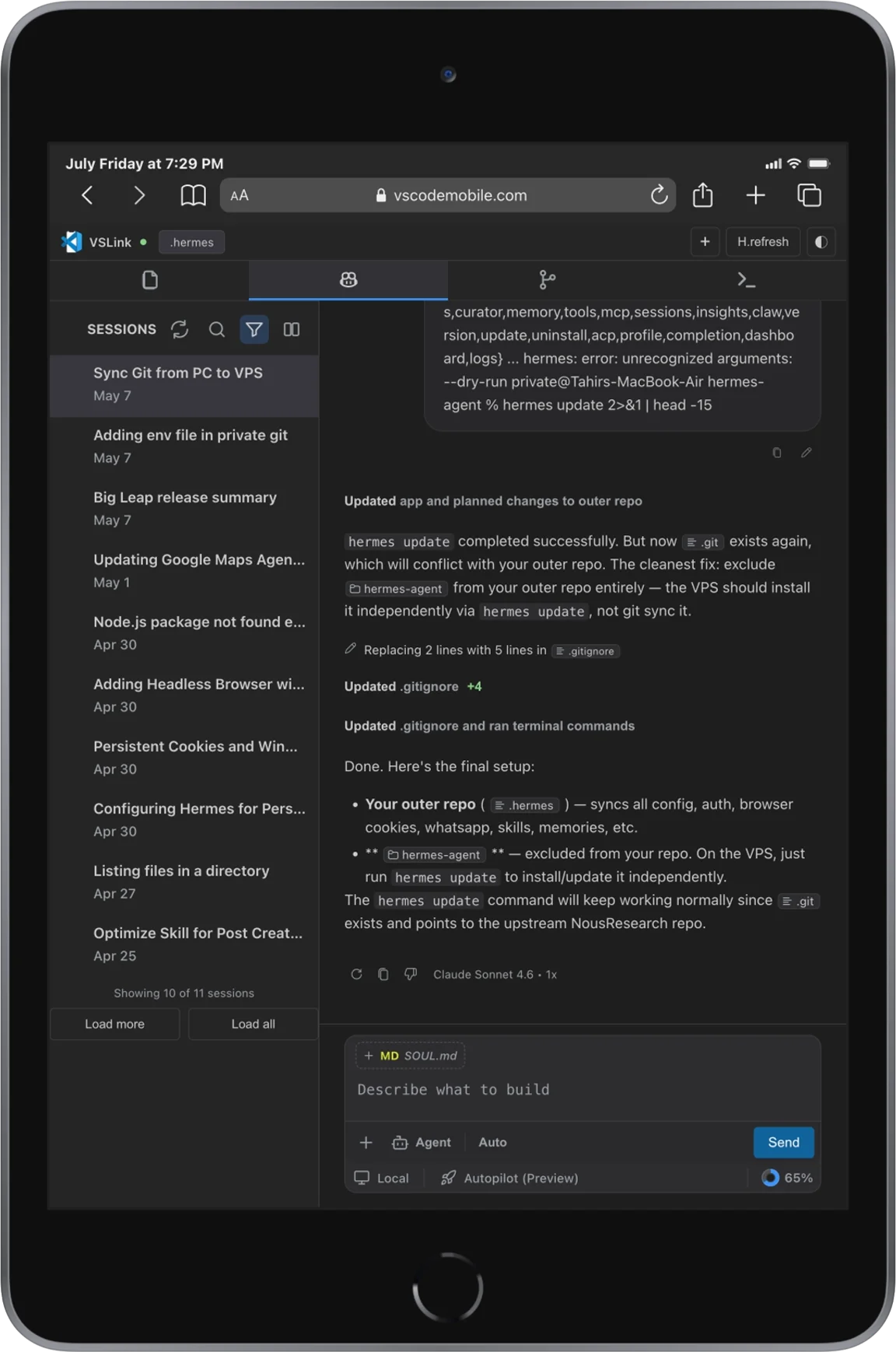Screen dimensions: 896x1352
Task: Thumbs down the assistant response
Action: (x=411, y=974)
